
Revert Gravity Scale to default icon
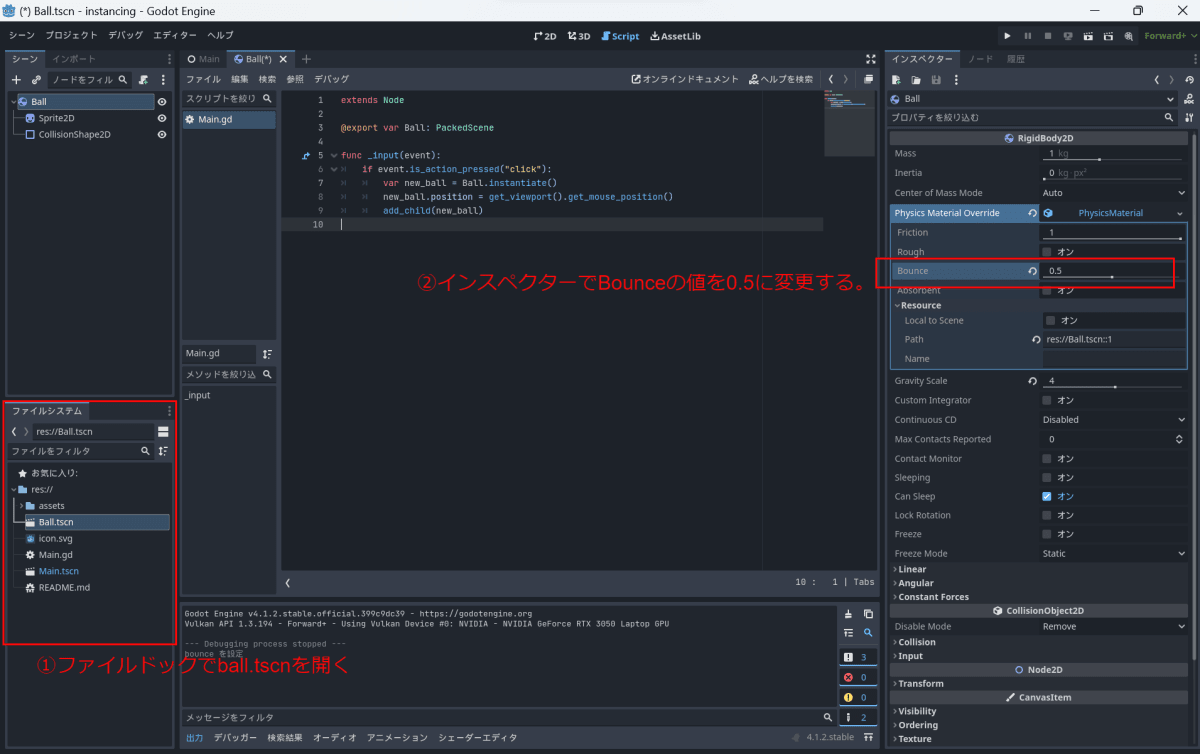pyautogui.click(x=1031, y=381)
